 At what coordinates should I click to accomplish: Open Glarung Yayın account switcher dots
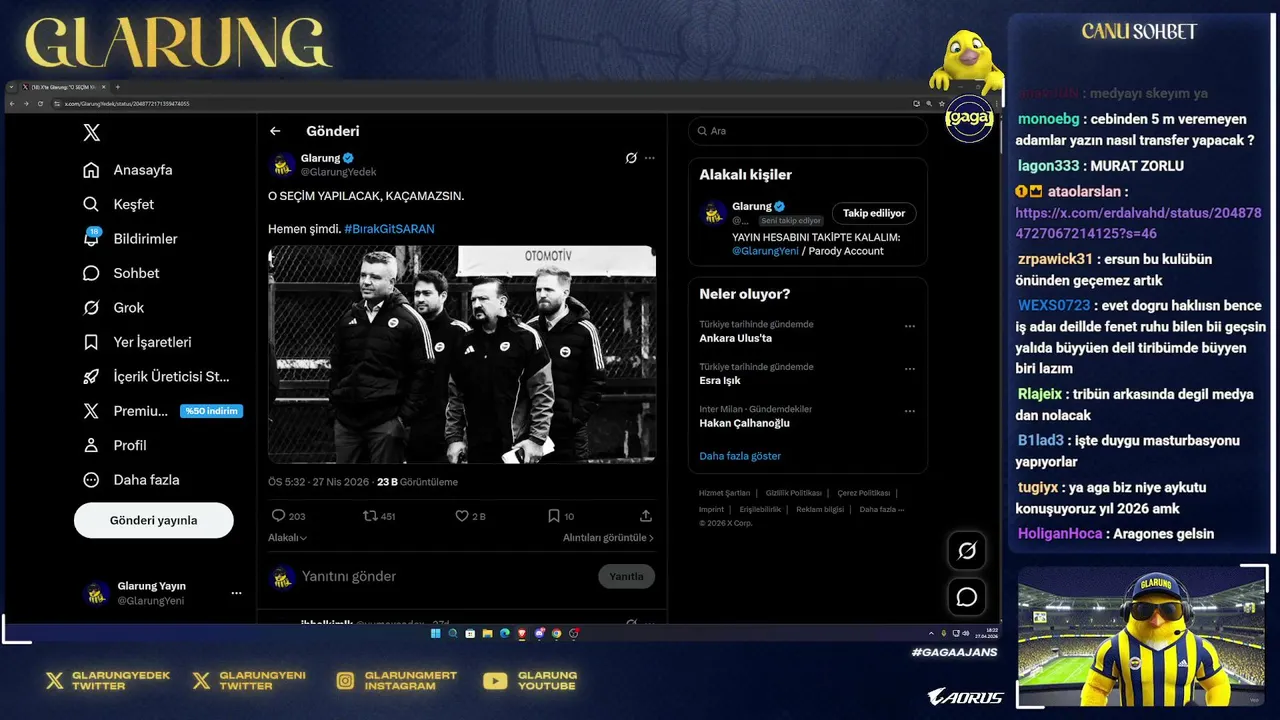236,593
